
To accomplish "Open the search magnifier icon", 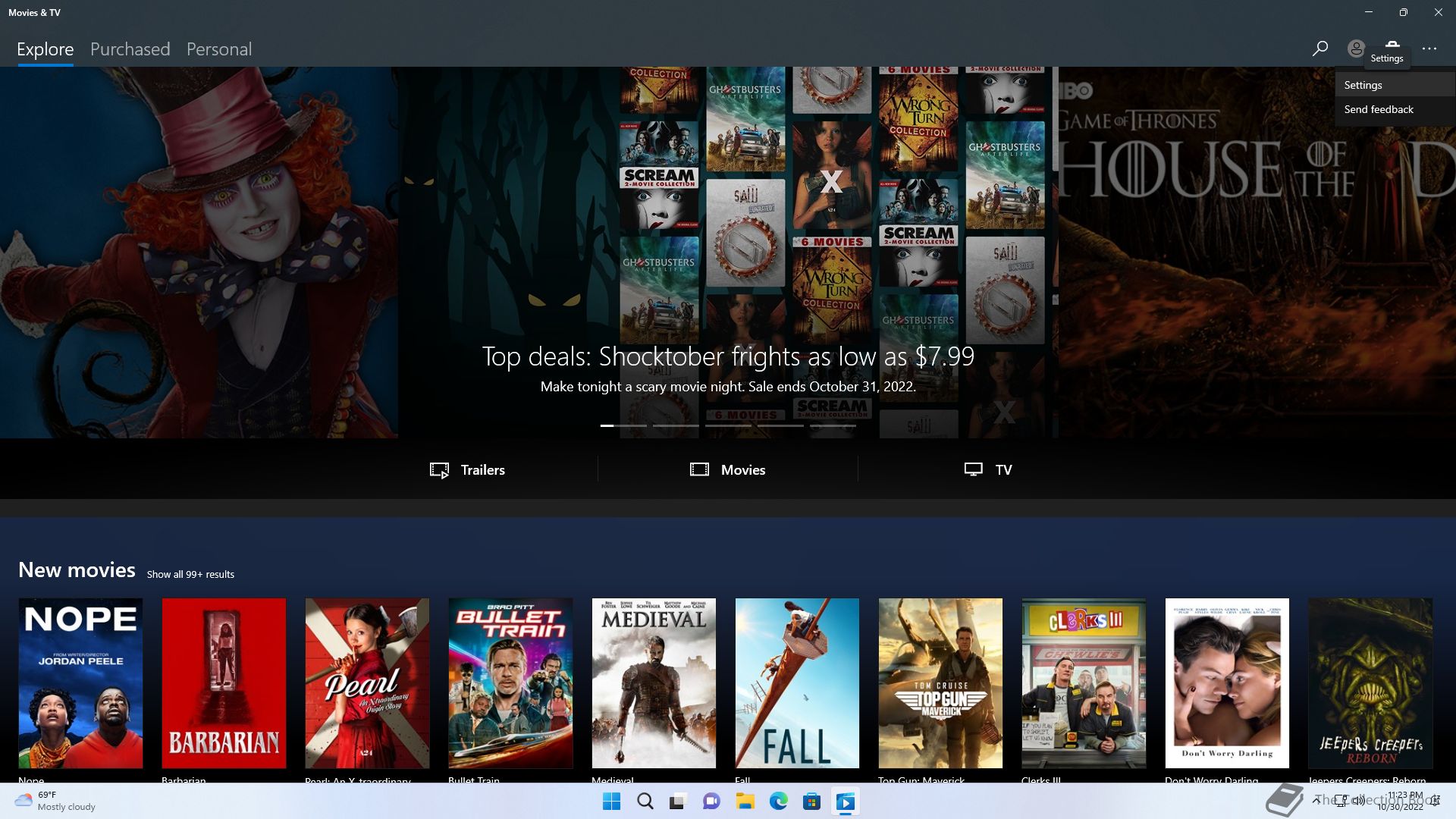I will (x=1319, y=49).
